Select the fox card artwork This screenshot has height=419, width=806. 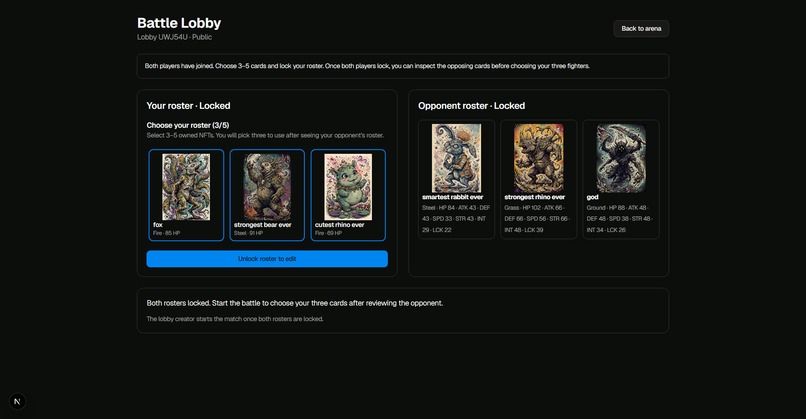(186, 187)
